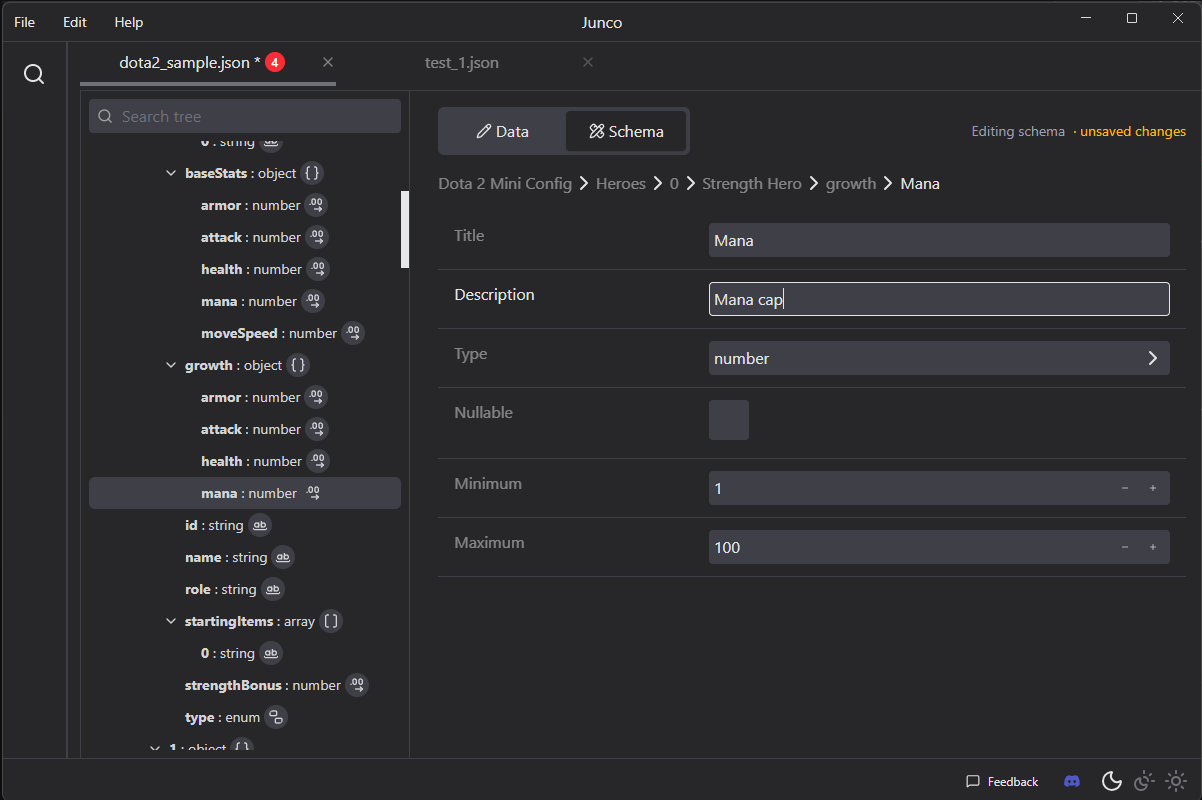Go to Dota 2 Mini Config breadcrumb
1202x800 pixels.
pyautogui.click(x=505, y=184)
